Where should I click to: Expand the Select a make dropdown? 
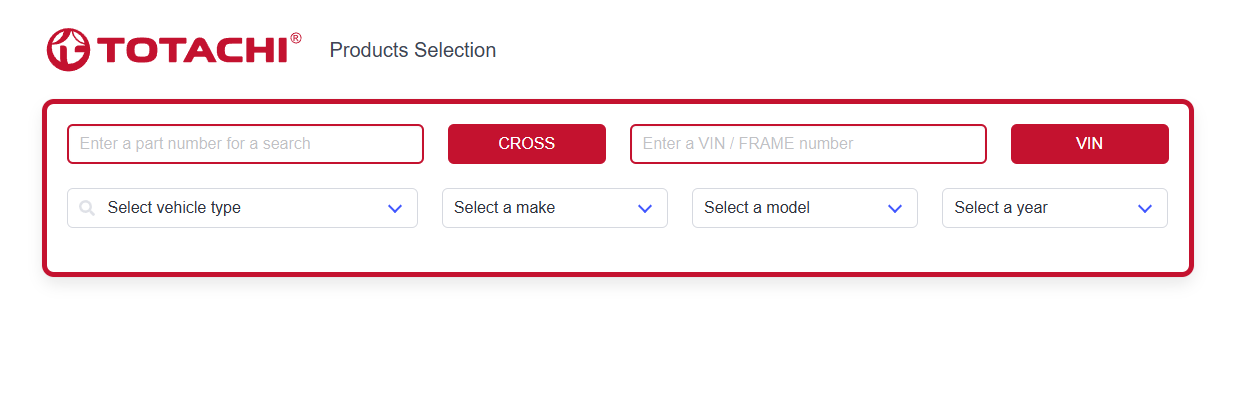point(555,208)
